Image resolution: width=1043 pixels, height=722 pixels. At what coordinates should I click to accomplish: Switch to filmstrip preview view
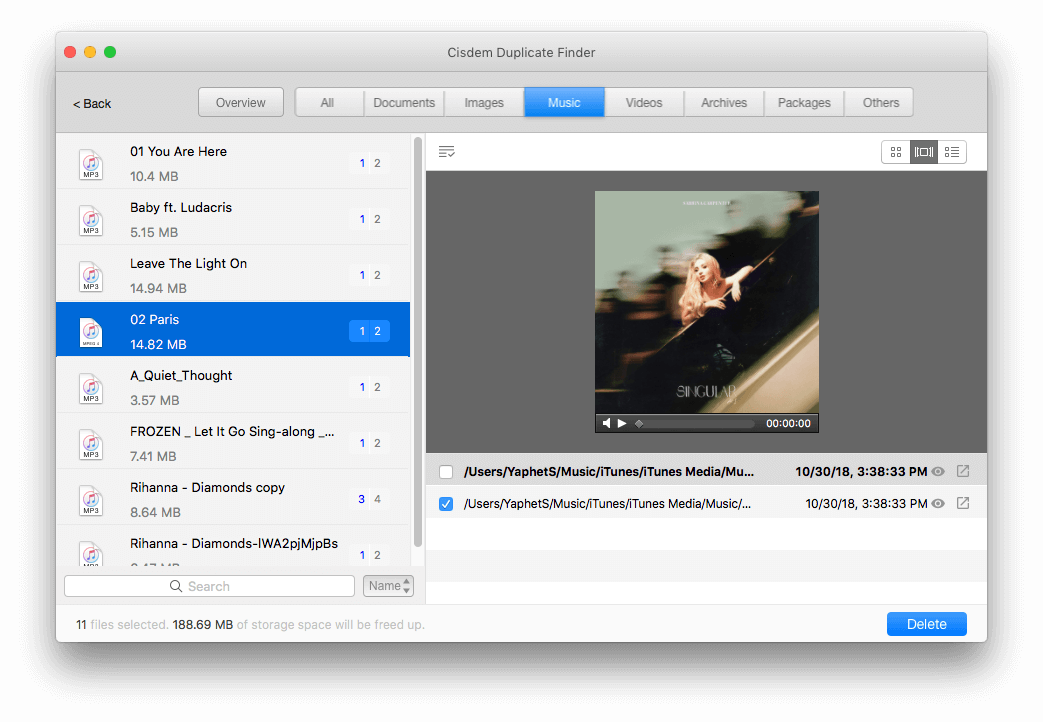point(924,152)
